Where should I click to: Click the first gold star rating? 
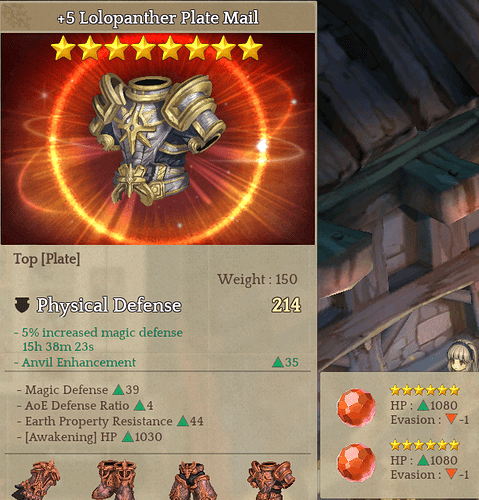tap(63, 49)
